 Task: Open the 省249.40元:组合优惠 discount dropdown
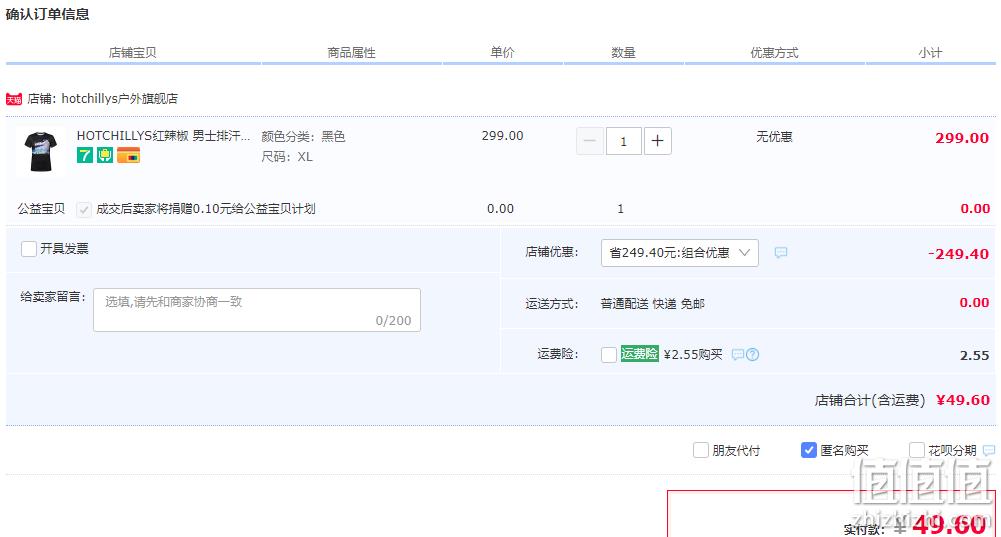coord(680,253)
